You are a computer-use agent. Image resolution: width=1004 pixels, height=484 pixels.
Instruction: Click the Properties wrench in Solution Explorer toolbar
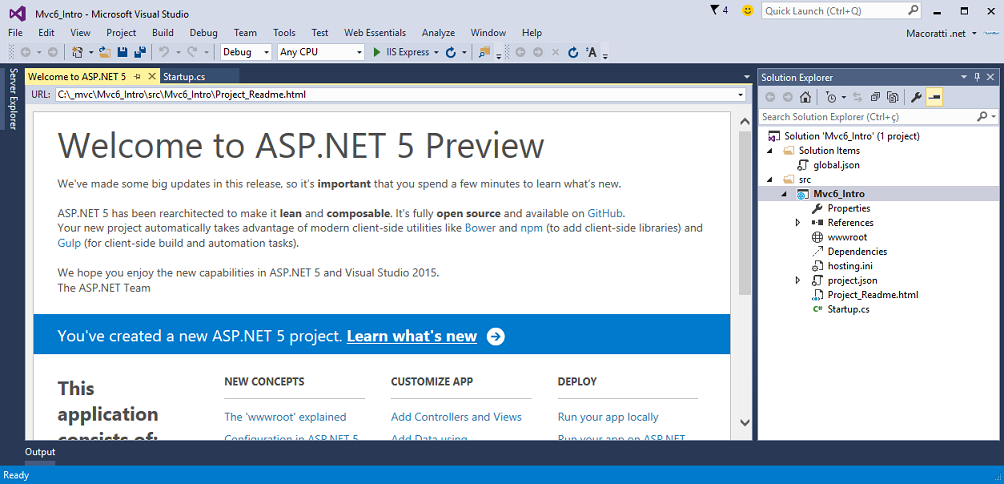click(x=916, y=97)
